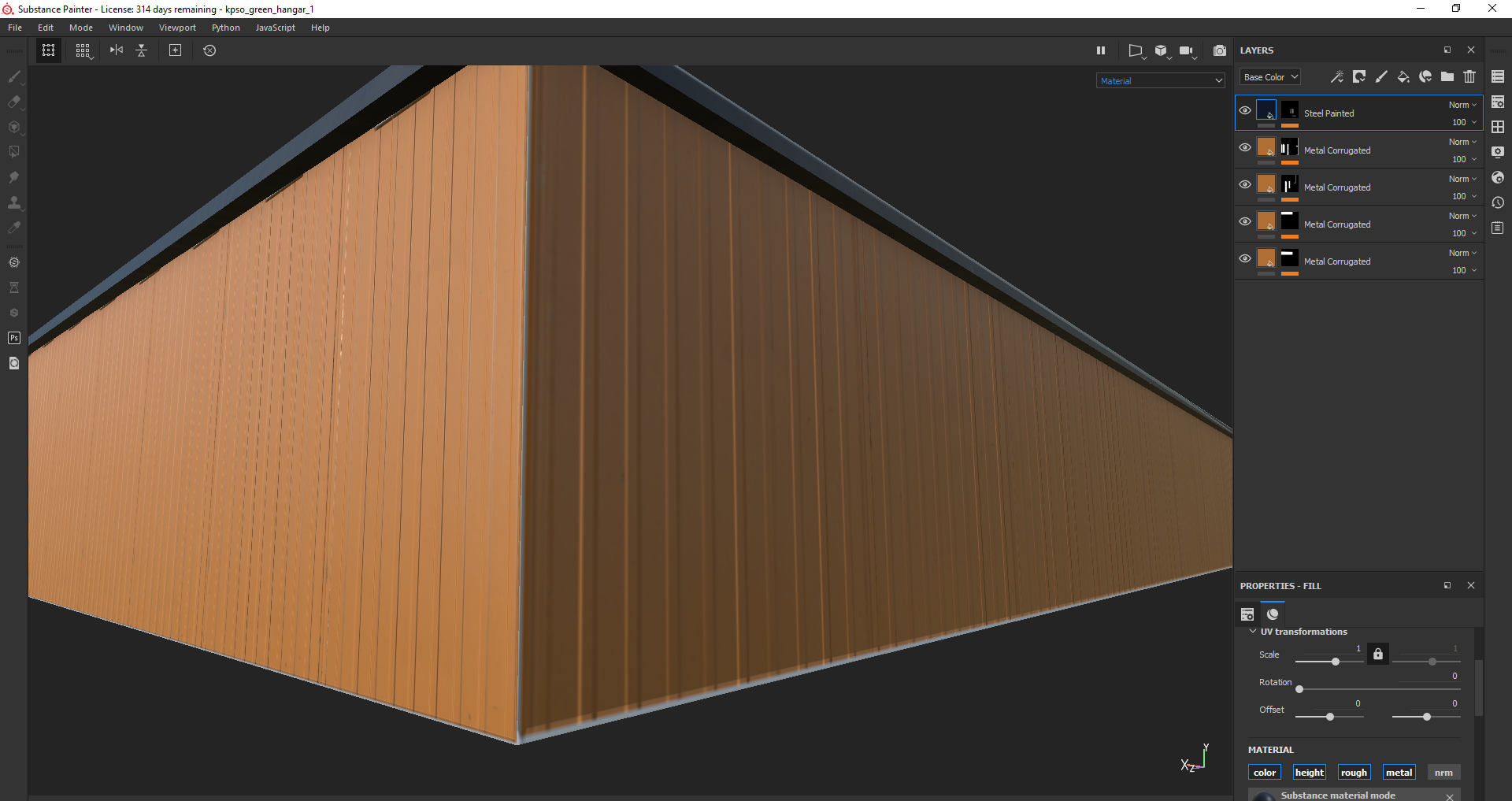Select the Eraser tool in left toolbar
The width and height of the screenshot is (1512, 801).
tap(14, 102)
